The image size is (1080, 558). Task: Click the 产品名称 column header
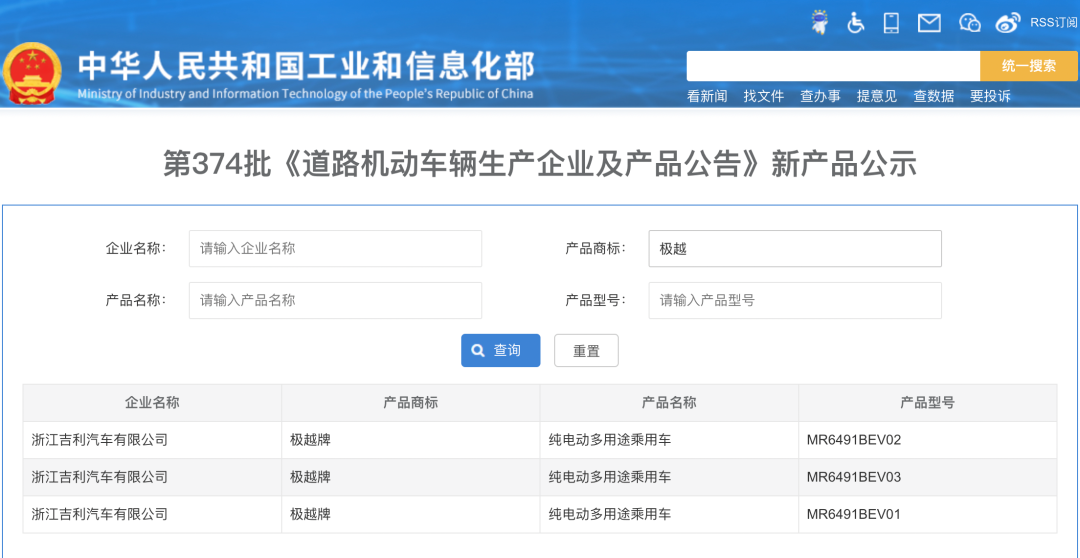tap(669, 403)
